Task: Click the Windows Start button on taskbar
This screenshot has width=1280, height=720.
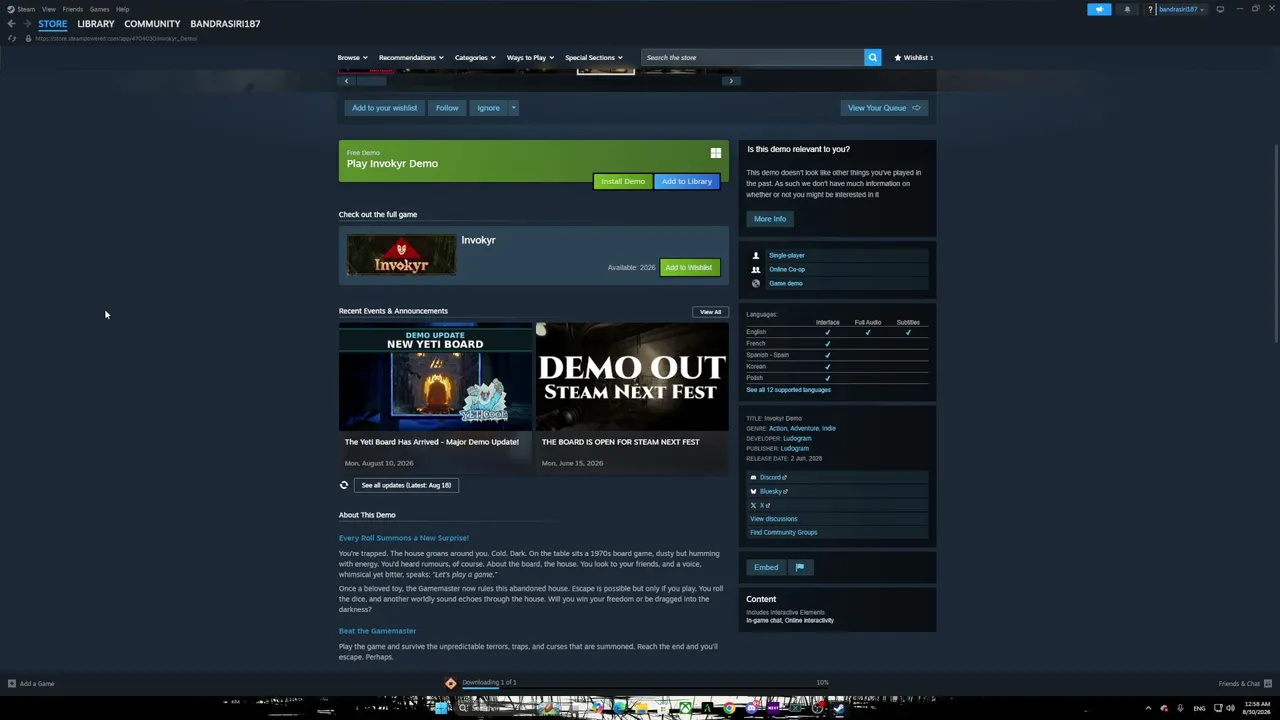Action: pos(441,708)
